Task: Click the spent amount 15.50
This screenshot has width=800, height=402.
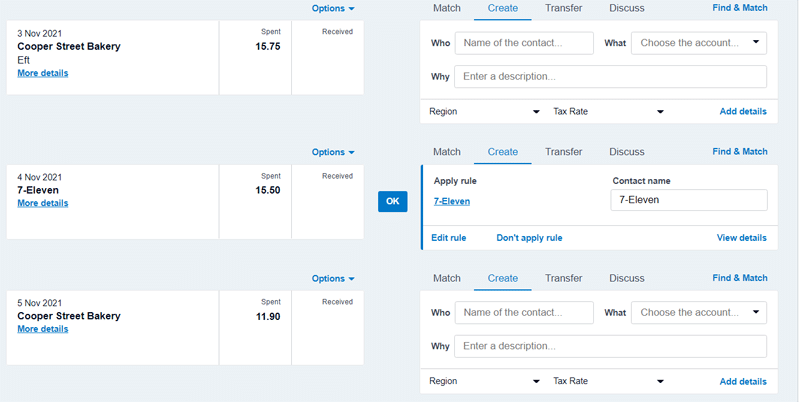Action: (268, 191)
